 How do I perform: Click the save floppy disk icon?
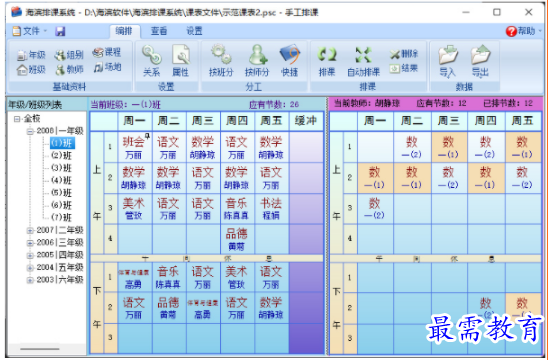pyautogui.click(x=60, y=31)
